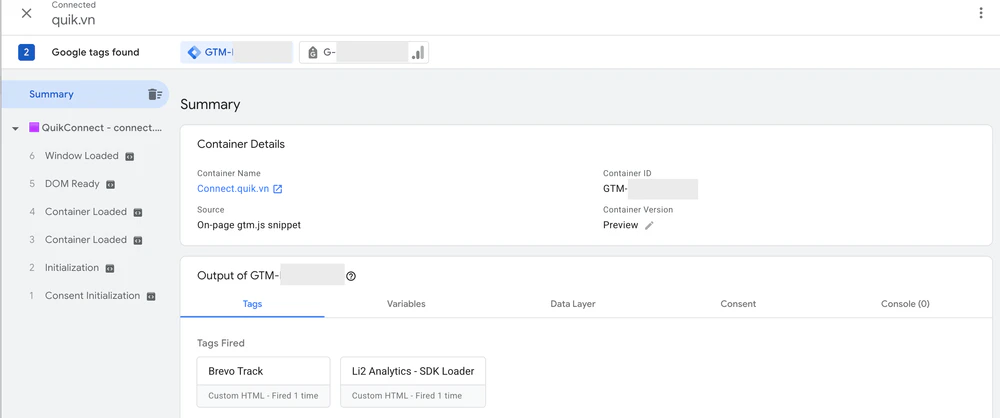Open the Li2 Analytics - SDK Loader tag card
The width and height of the screenshot is (1000, 418).
pyautogui.click(x=413, y=382)
